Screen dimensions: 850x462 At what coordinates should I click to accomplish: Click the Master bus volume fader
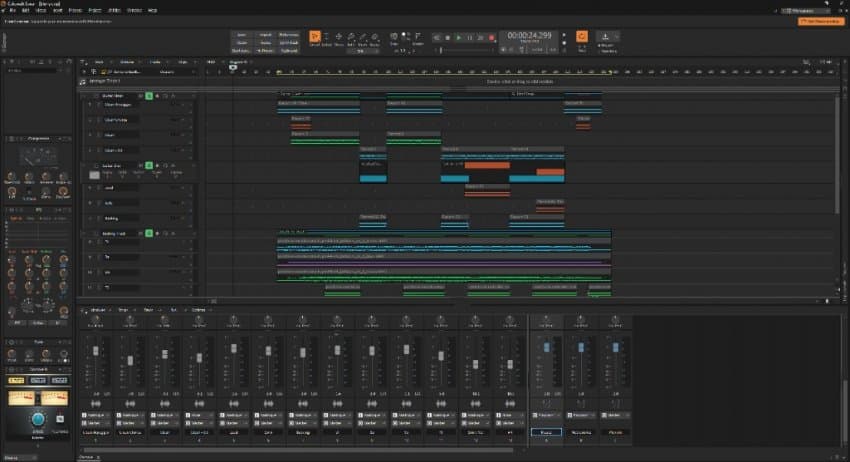[x=546, y=347]
